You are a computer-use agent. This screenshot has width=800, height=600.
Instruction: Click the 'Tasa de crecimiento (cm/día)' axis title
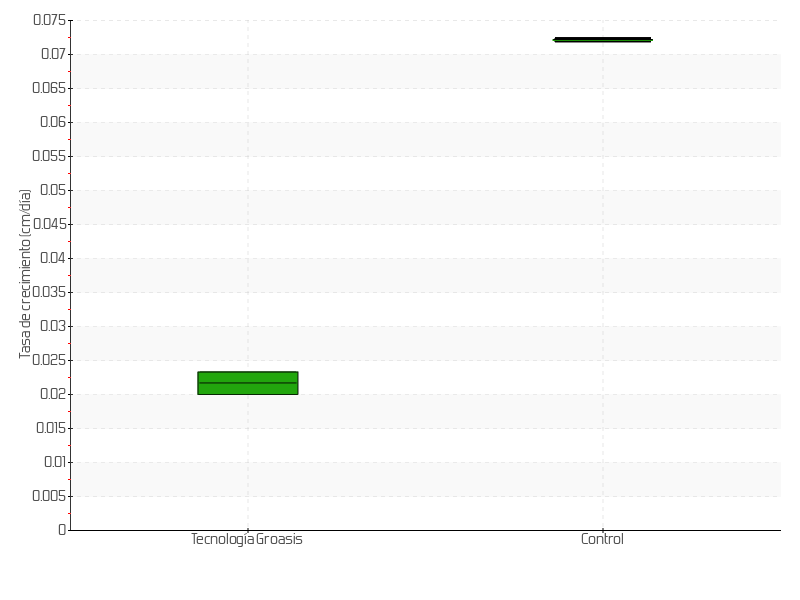click(x=25, y=274)
